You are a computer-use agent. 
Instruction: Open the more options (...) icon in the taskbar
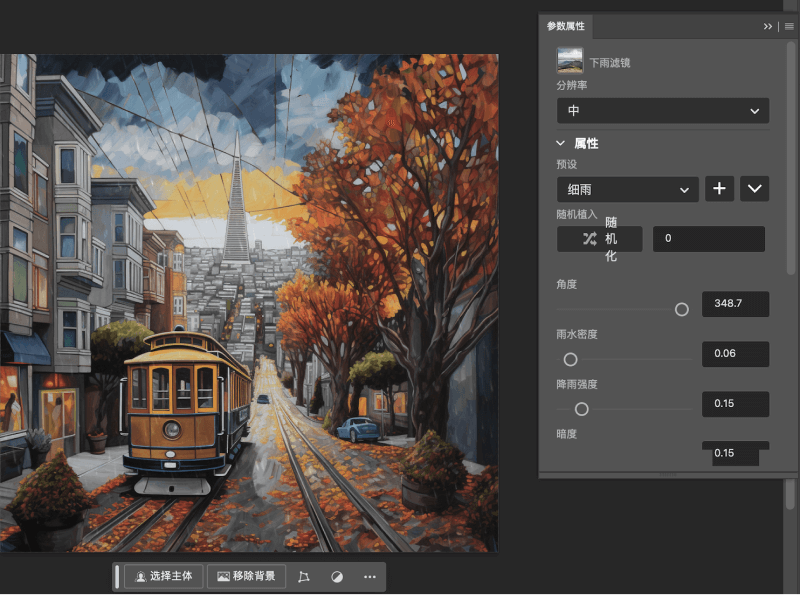tap(369, 576)
